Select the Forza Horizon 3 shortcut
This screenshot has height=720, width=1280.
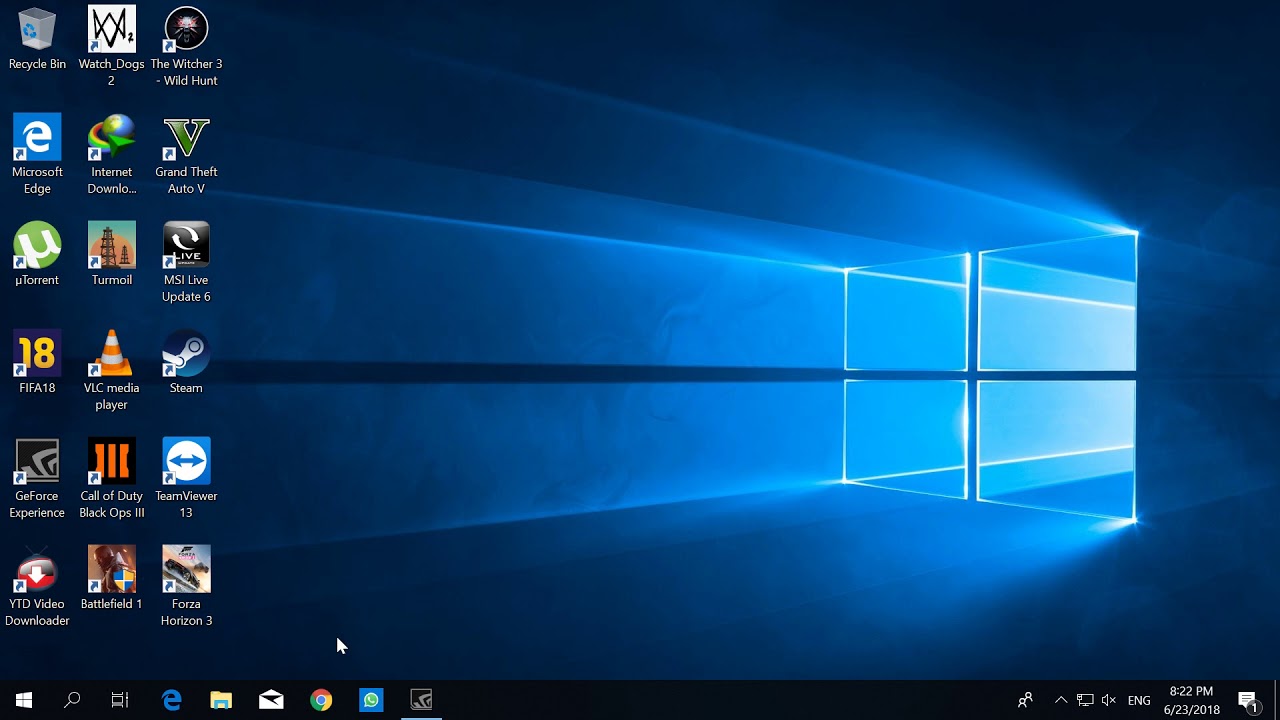(x=186, y=586)
